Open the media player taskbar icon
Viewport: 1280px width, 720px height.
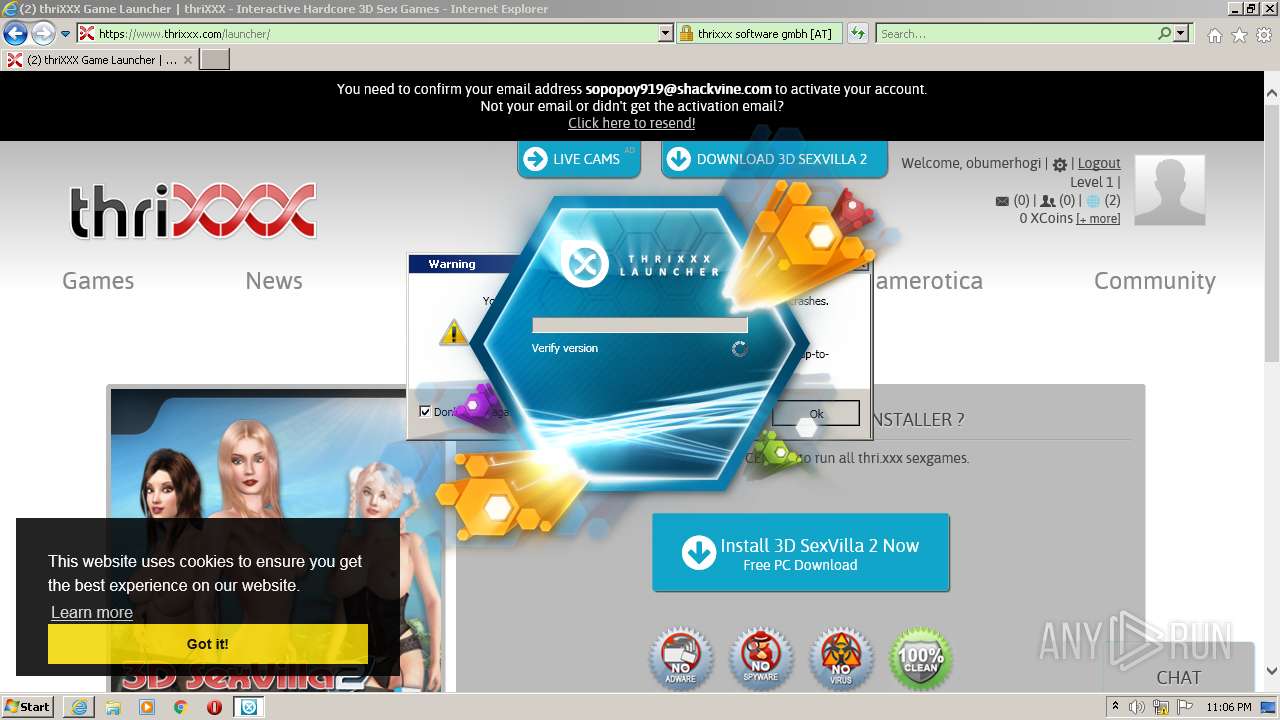(147, 707)
